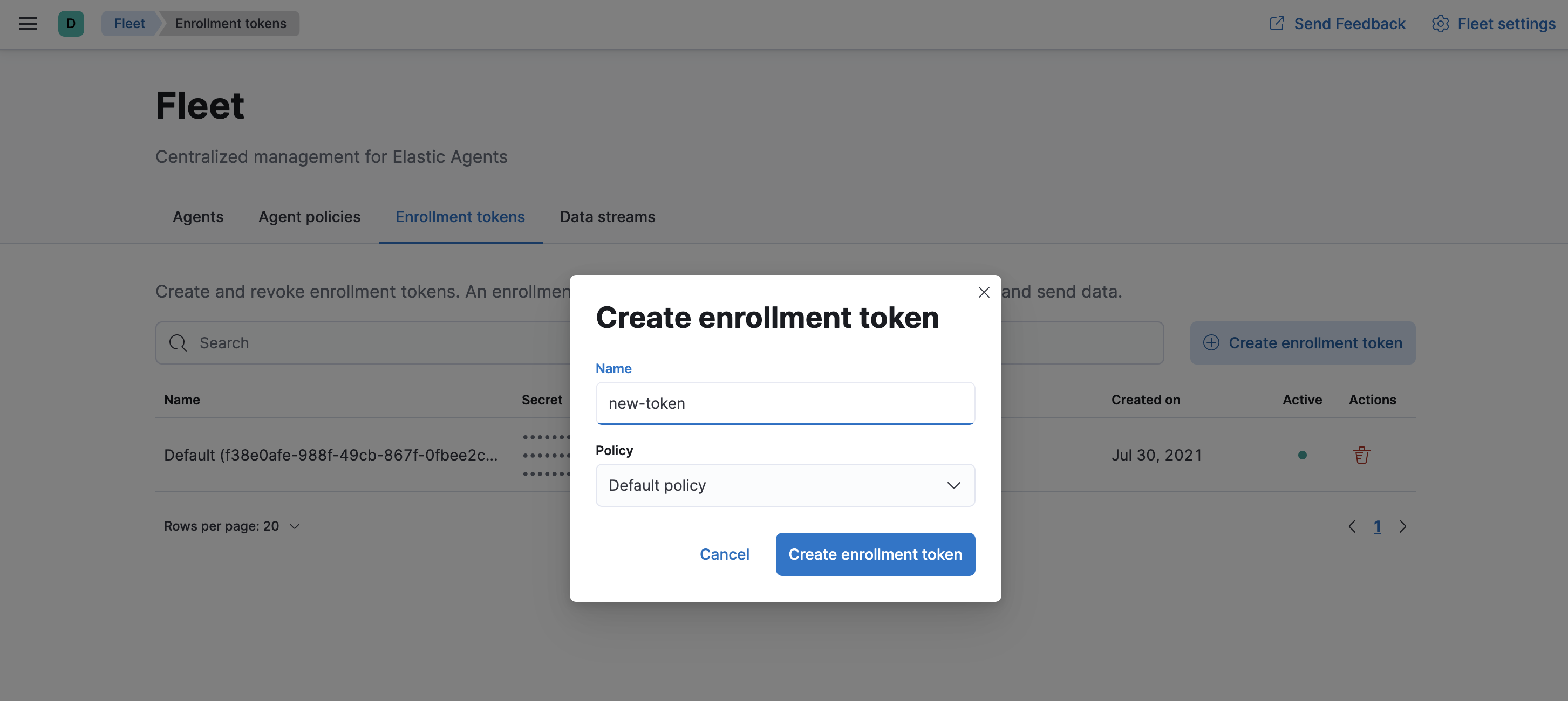Click the Send Feedback external link icon

click(1277, 23)
